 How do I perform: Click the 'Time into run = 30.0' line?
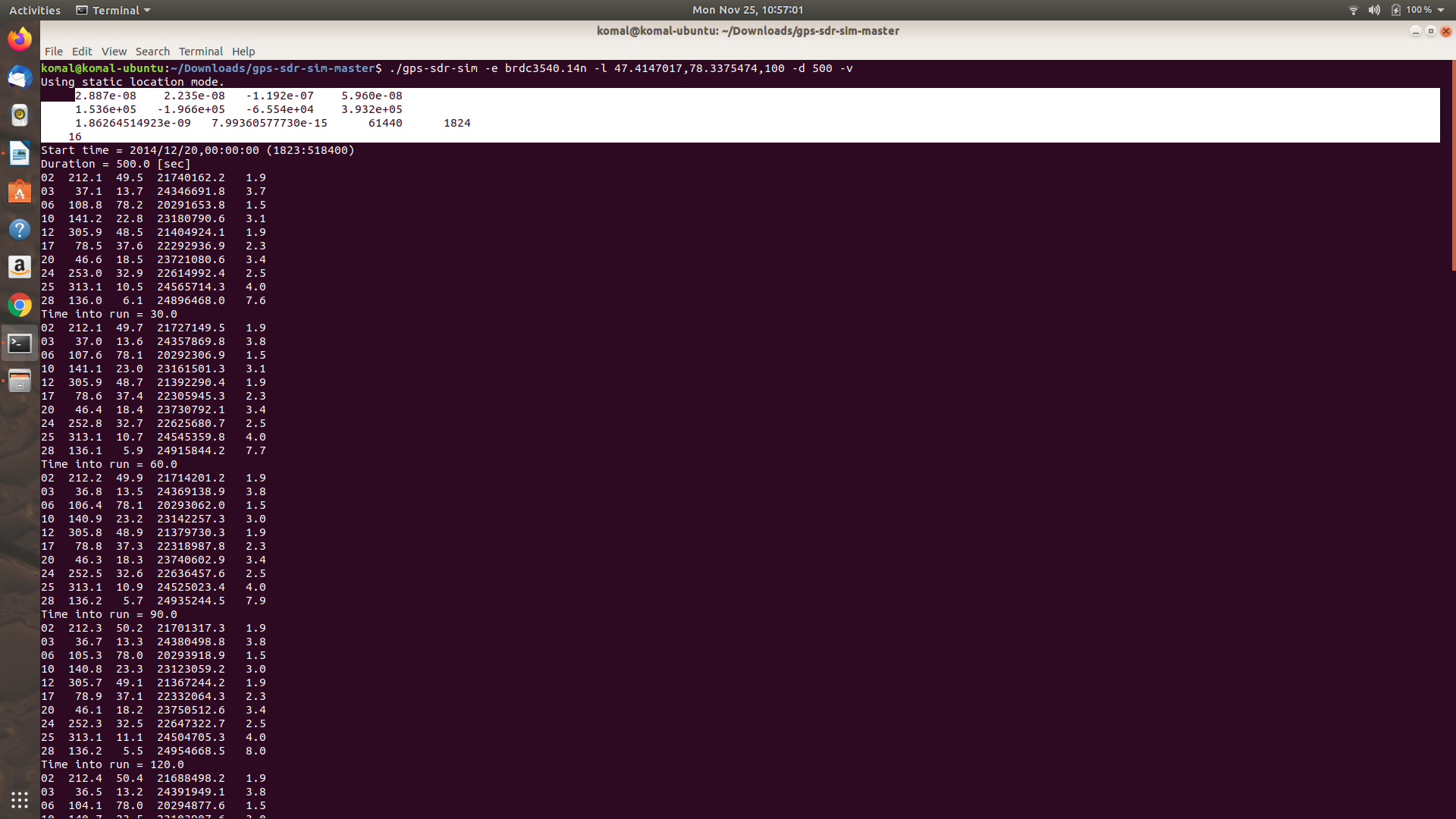[109, 314]
